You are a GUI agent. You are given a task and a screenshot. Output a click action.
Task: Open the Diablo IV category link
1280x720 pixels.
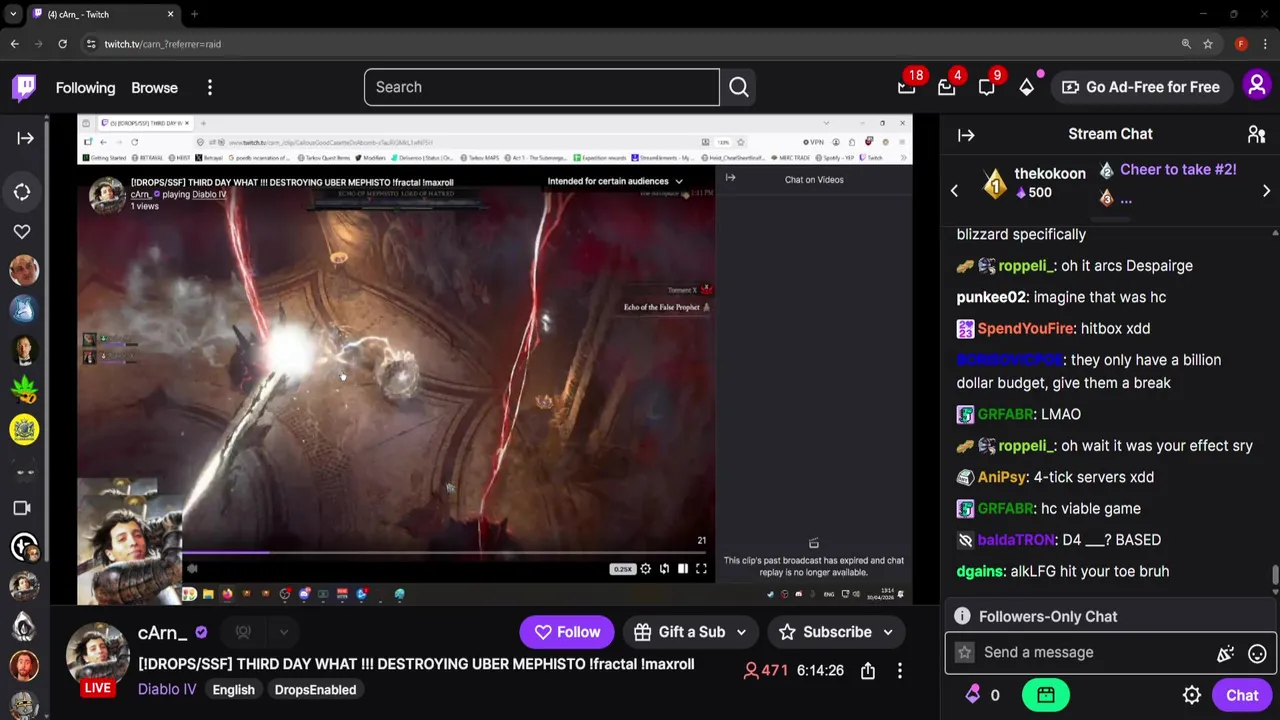[167, 689]
